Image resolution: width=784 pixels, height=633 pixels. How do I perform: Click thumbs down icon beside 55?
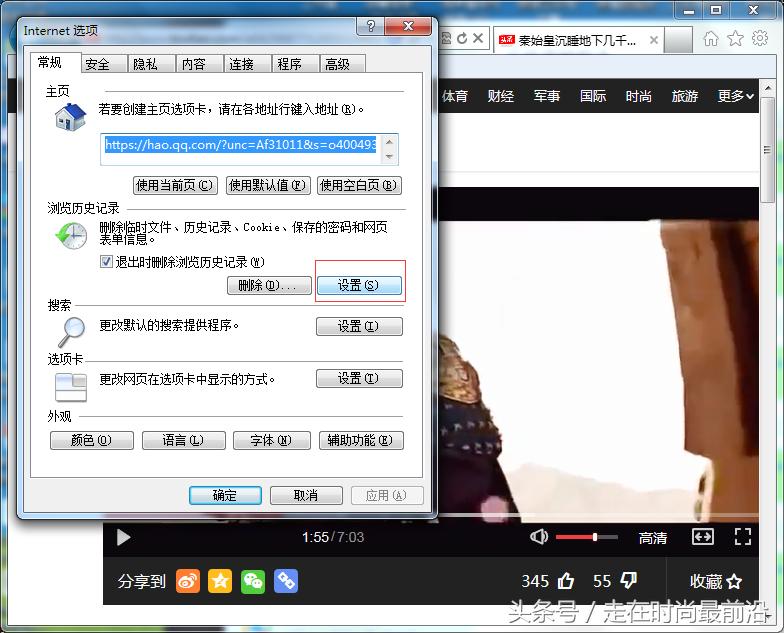click(x=628, y=580)
